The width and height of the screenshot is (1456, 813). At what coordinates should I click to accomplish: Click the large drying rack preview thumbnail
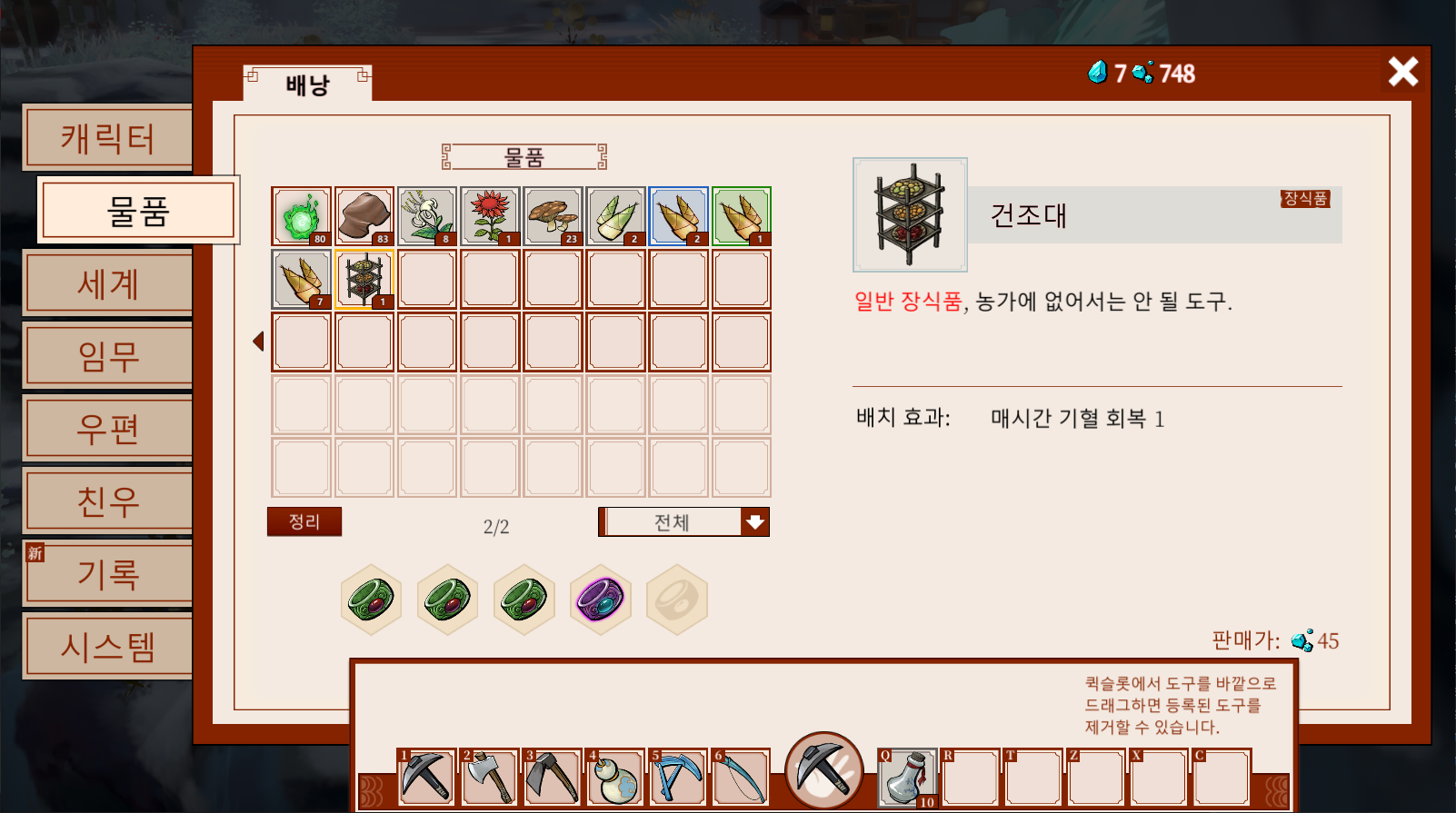pyautogui.click(x=910, y=214)
